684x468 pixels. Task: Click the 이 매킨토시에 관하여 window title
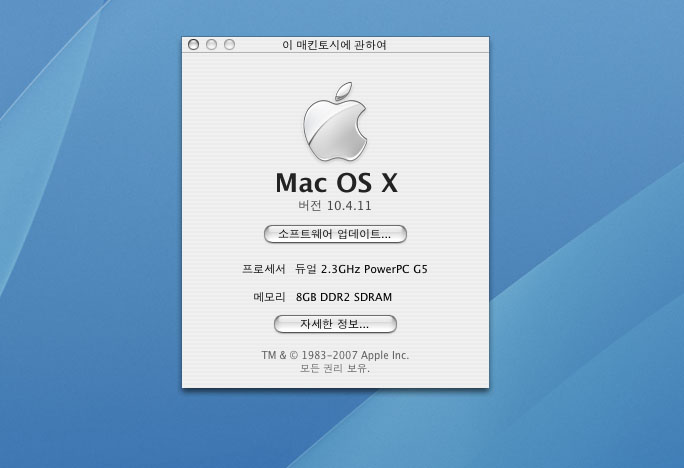click(x=335, y=45)
